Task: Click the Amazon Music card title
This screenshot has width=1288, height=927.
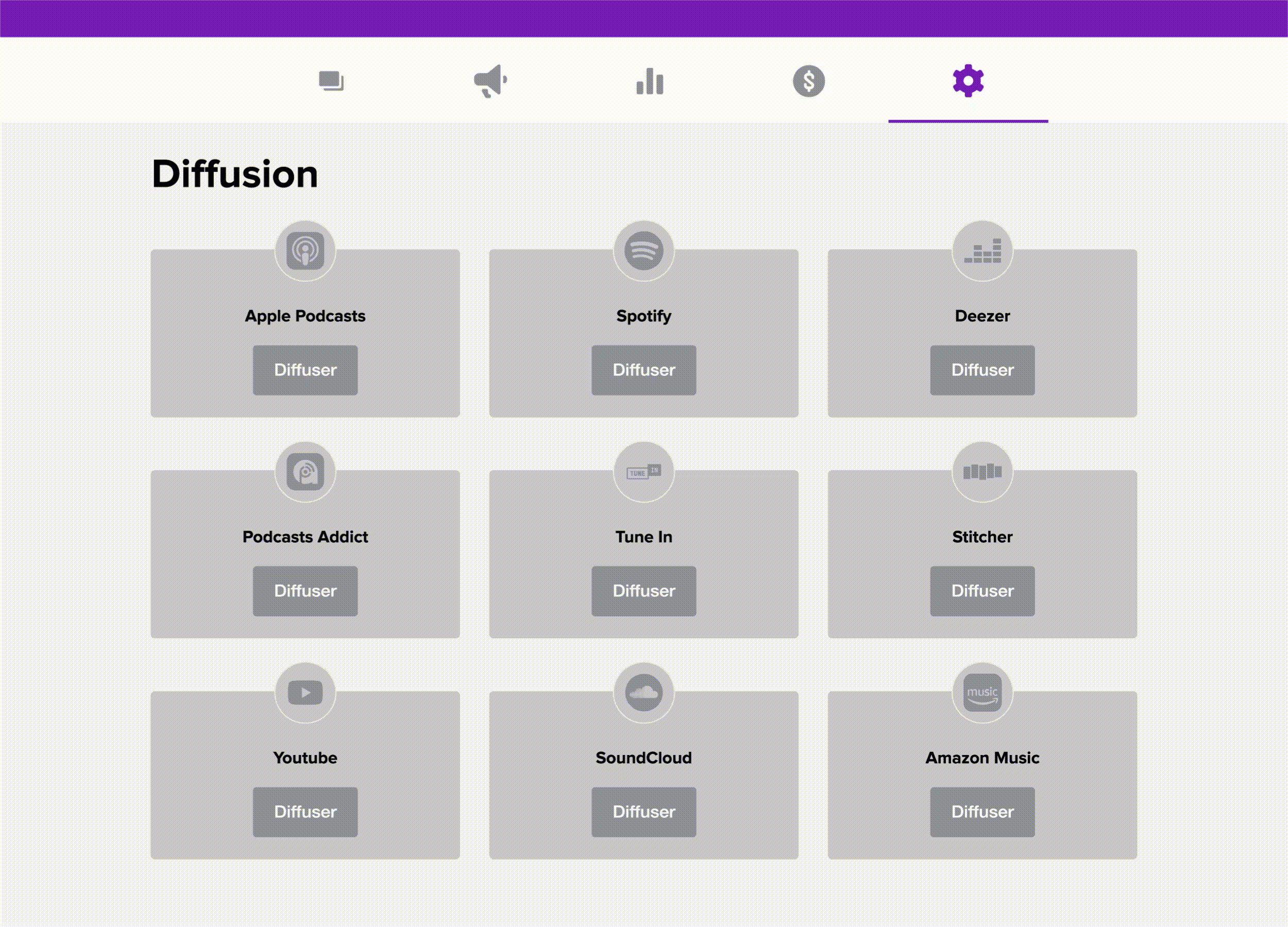Action: click(x=982, y=758)
